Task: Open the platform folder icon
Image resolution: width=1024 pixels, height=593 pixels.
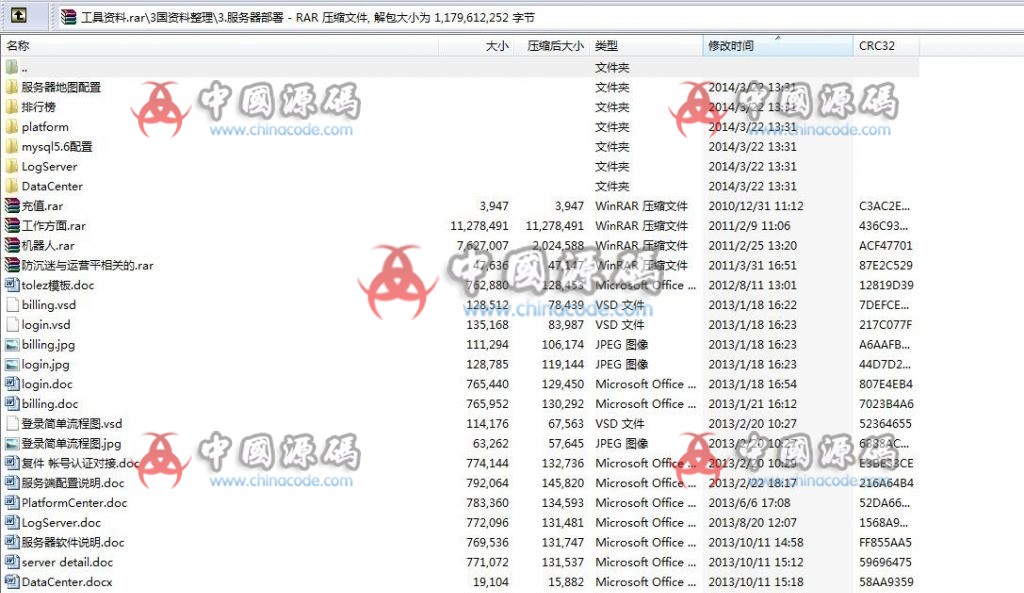Action: [x=13, y=126]
